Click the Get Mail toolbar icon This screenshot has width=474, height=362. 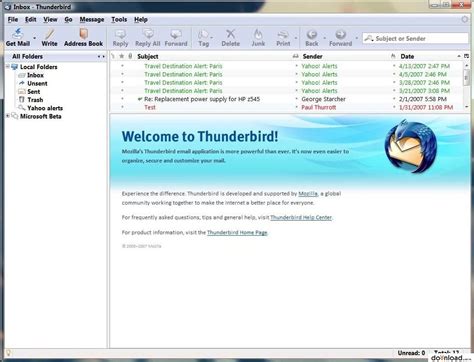[18, 34]
